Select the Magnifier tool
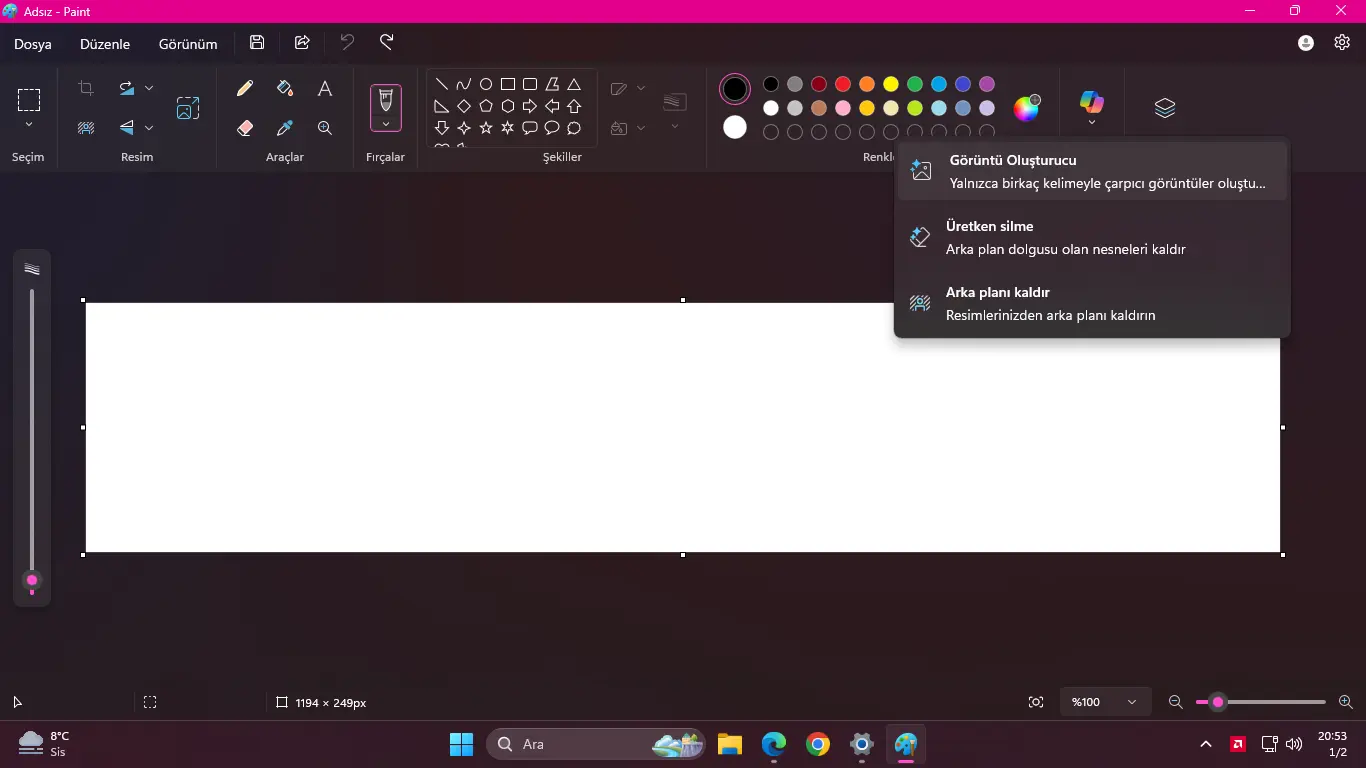 [325, 128]
